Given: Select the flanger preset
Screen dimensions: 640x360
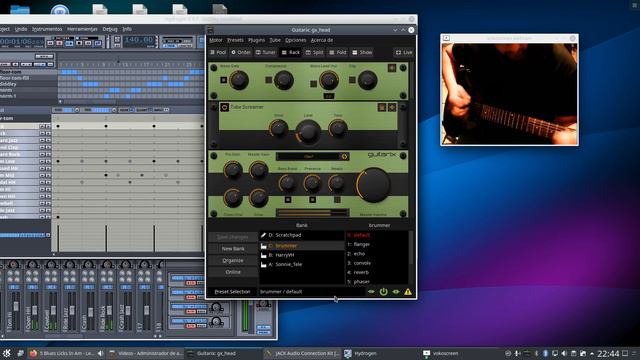Looking at the screenshot, I should pos(377,244).
